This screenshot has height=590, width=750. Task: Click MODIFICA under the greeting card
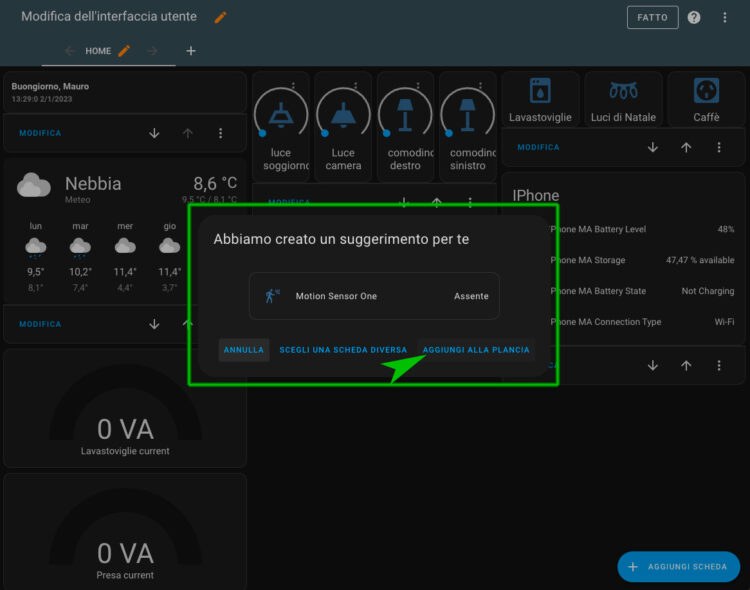tap(40, 133)
